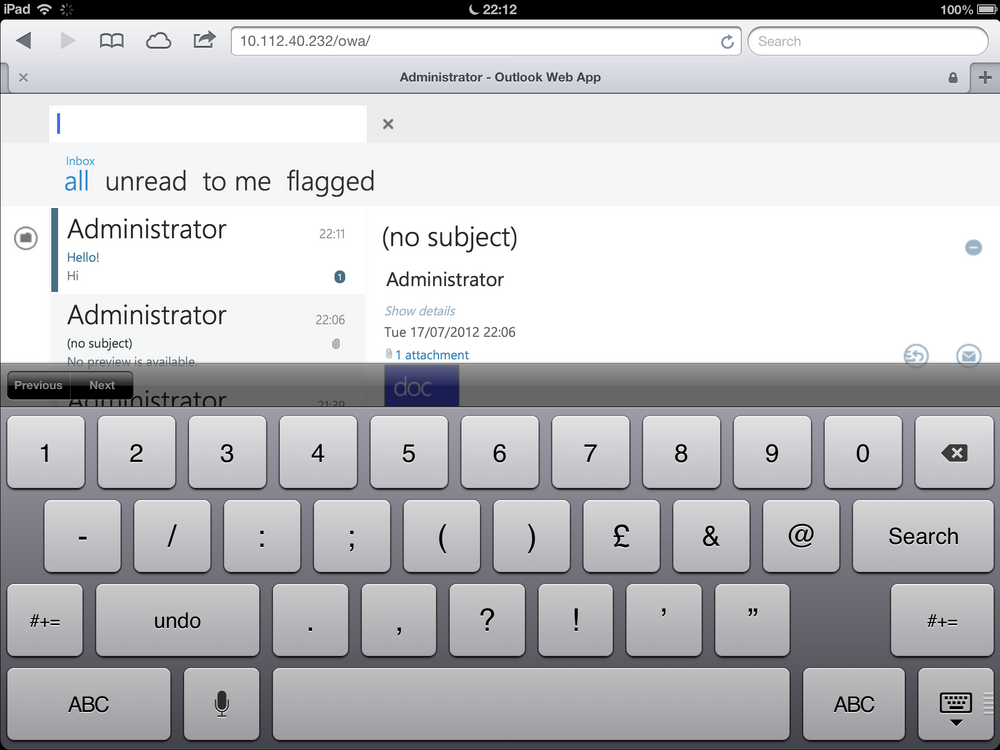The height and width of the screenshot is (750, 1000).
Task: Tap the right #+= symbols key
Action: (942, 621)
